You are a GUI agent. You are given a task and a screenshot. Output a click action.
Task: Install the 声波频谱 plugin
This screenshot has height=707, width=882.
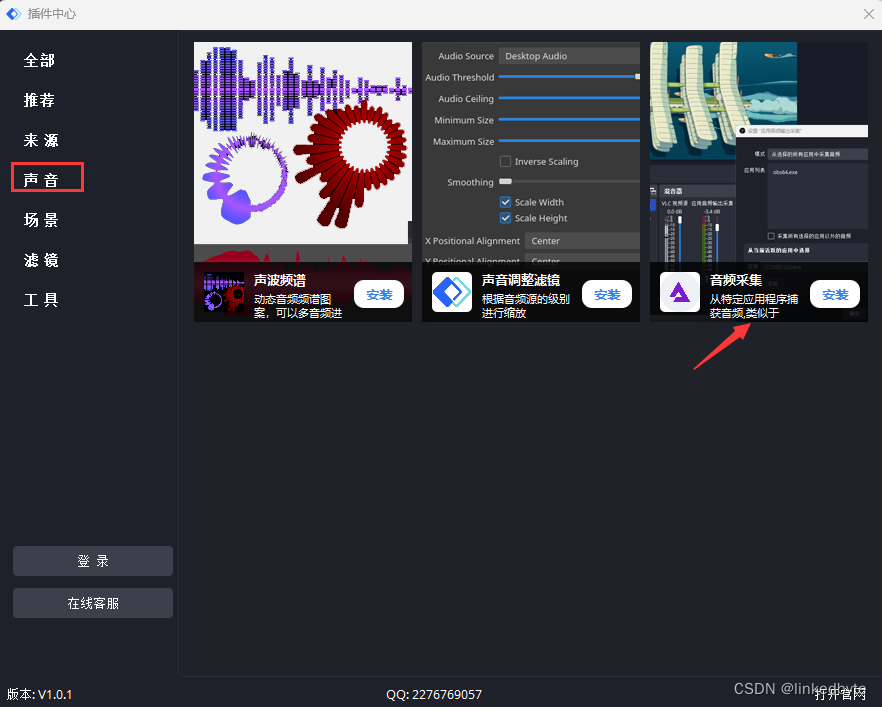pos(379,294)
